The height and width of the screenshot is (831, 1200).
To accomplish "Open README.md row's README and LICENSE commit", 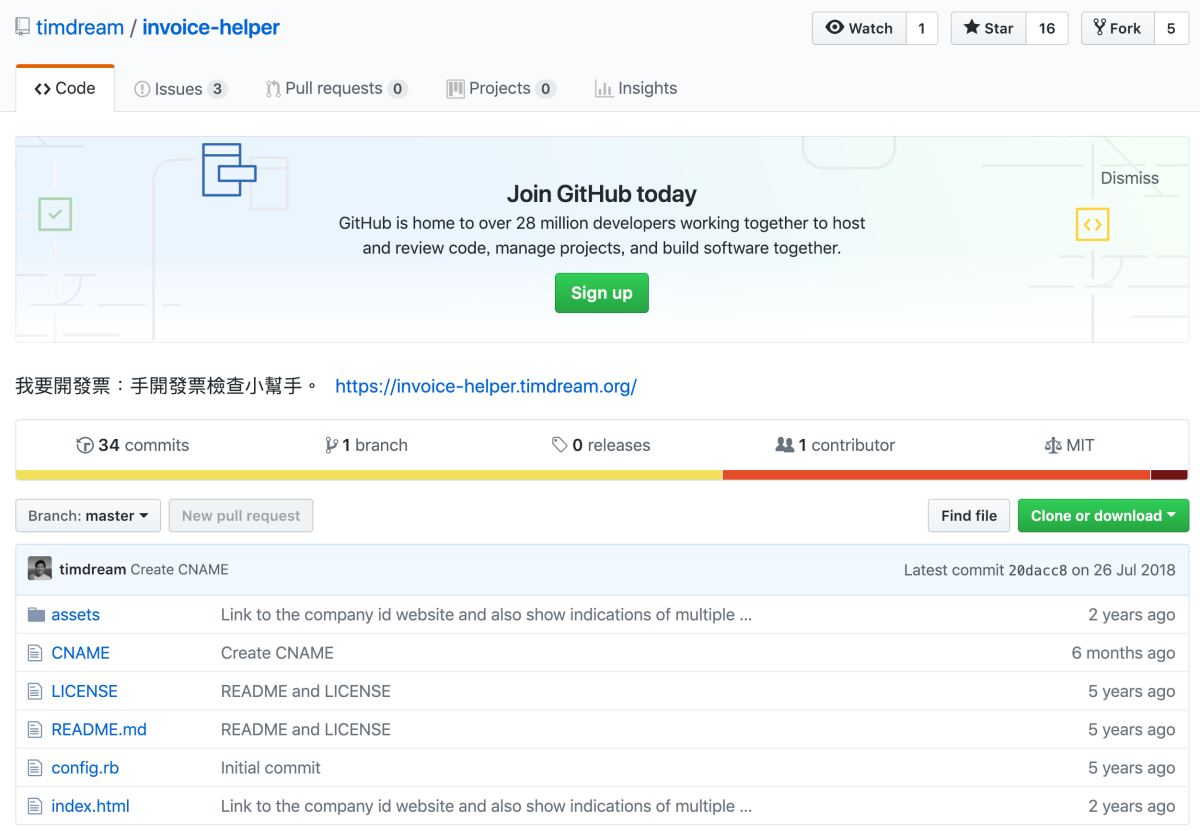I will pos(306,730).
